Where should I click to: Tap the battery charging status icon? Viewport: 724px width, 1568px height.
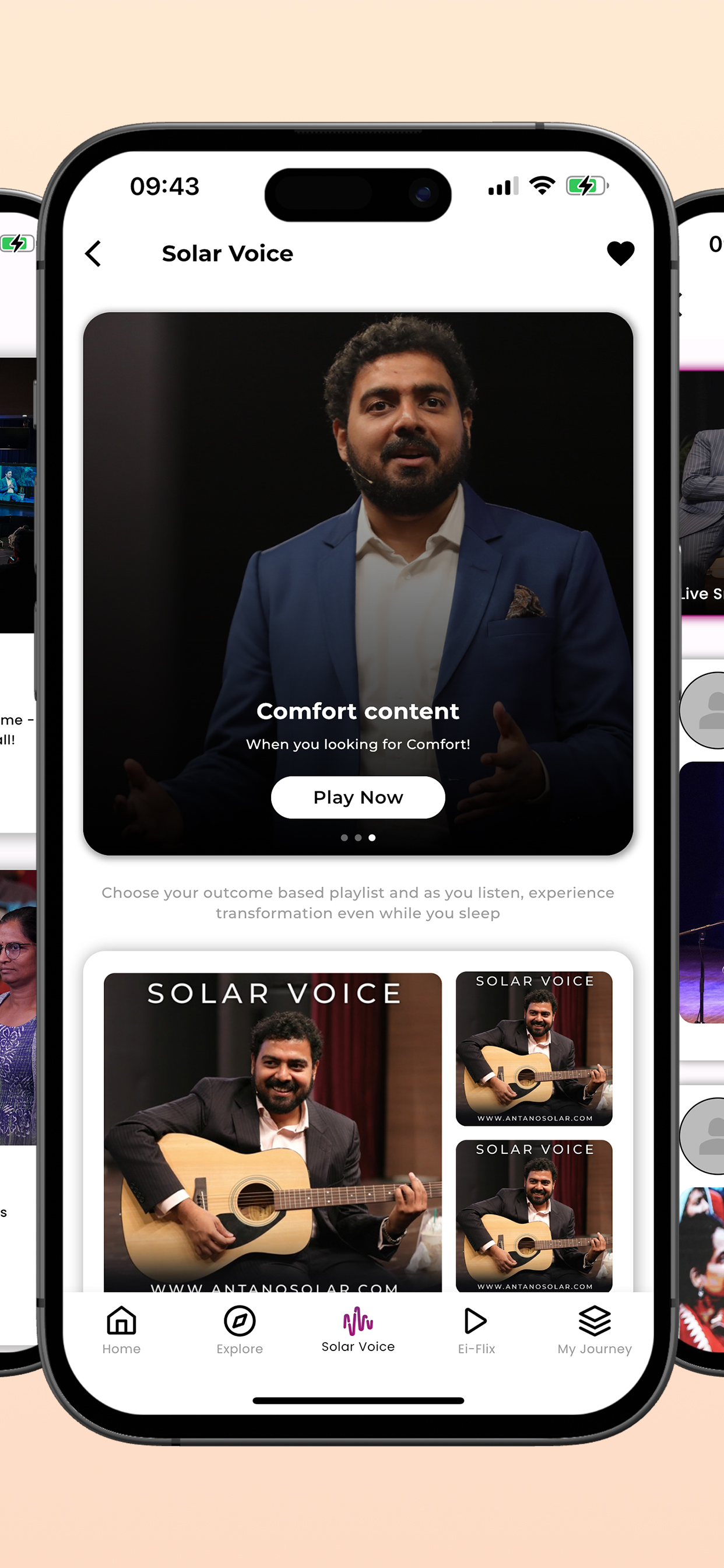click(x=587, y=185)
